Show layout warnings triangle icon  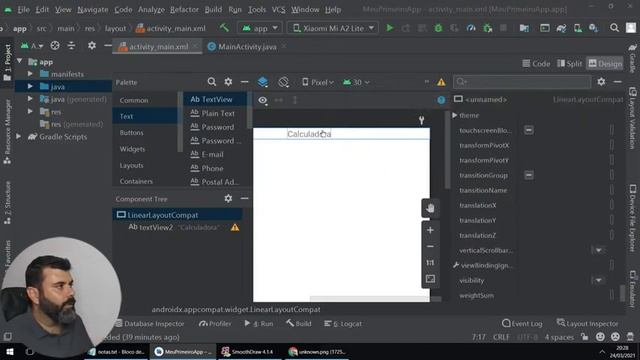tap(441, 82)
